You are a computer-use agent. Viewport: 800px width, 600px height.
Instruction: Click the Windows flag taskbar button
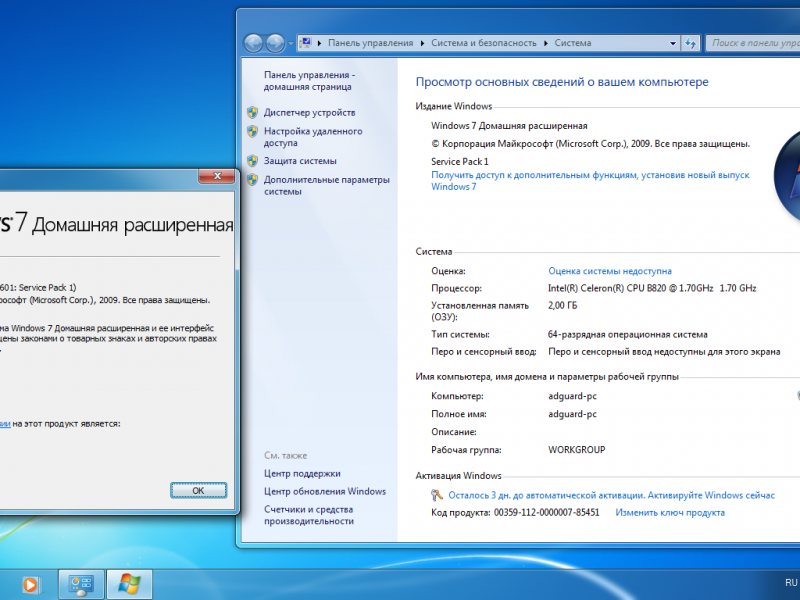[129, 585]
